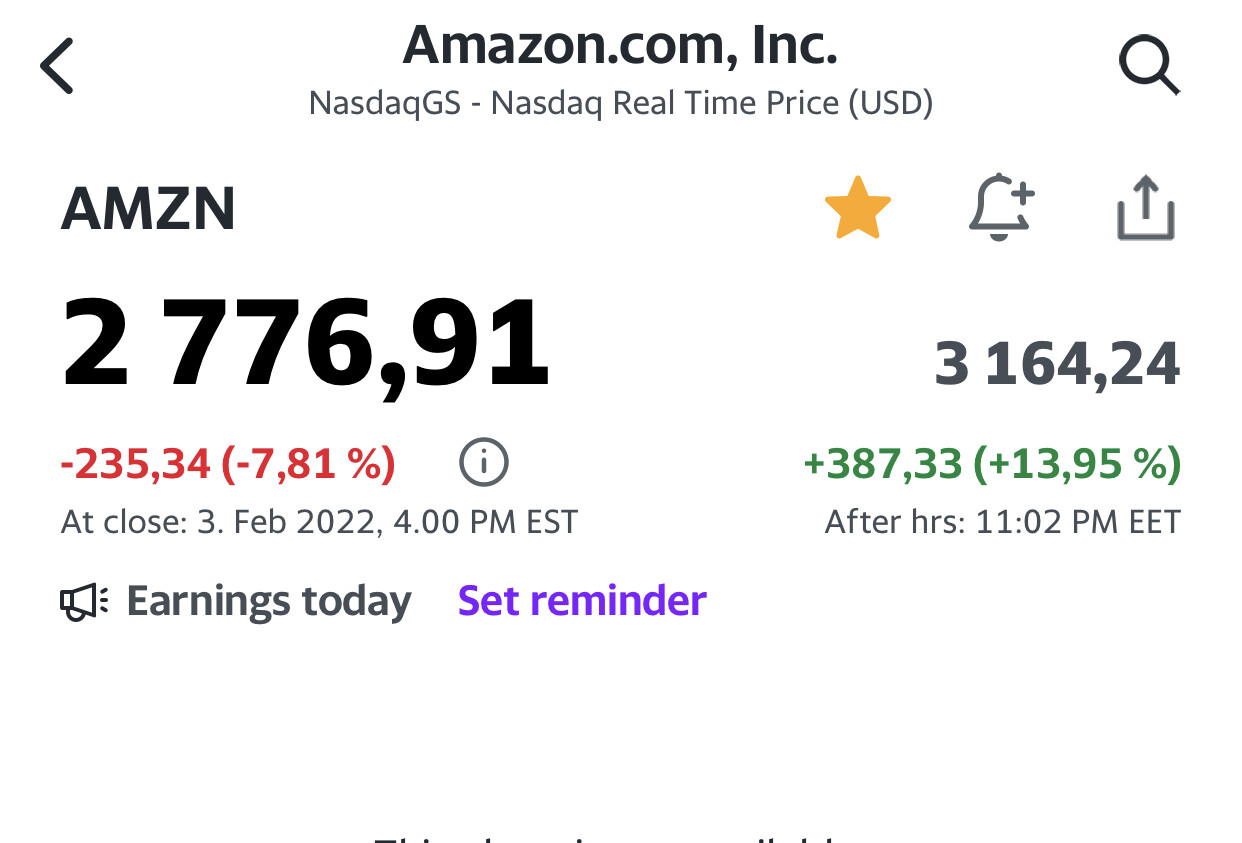
Task: Open search with the magnifying glass
Action: (x=1149, y=67)
